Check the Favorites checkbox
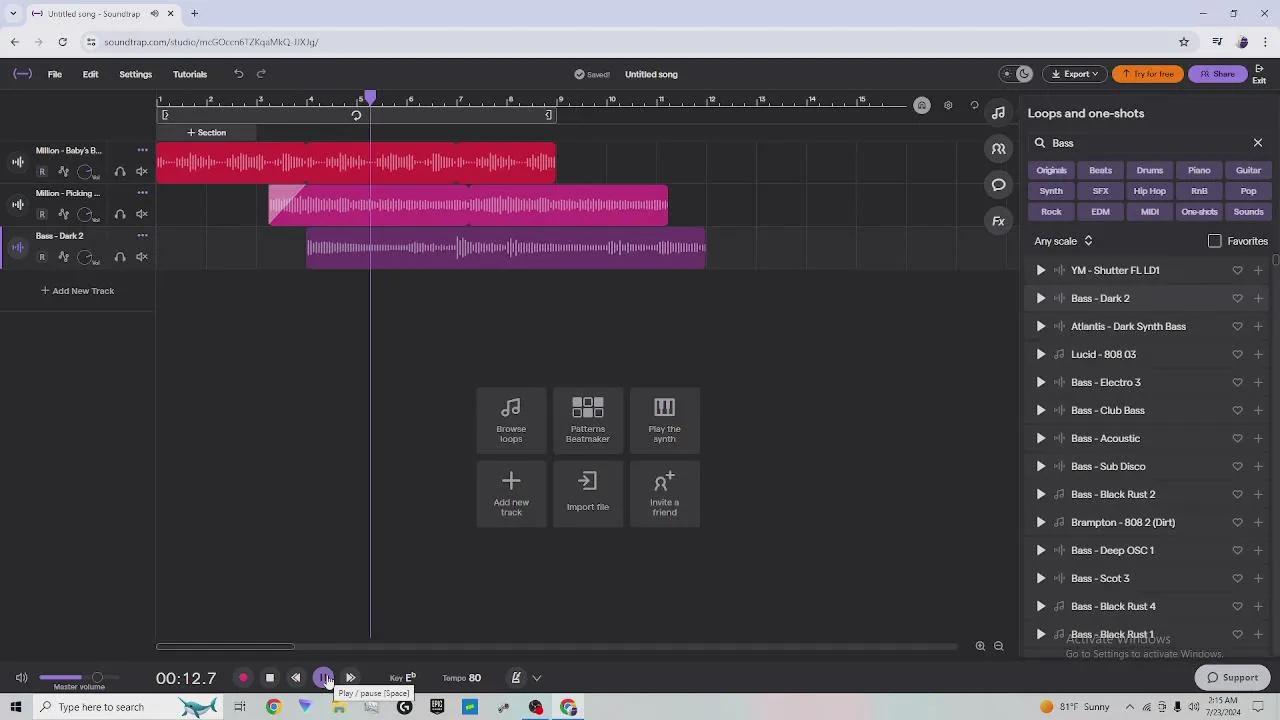Image resolution: width=1280 pixels, height=720 pixels. 1214,241
